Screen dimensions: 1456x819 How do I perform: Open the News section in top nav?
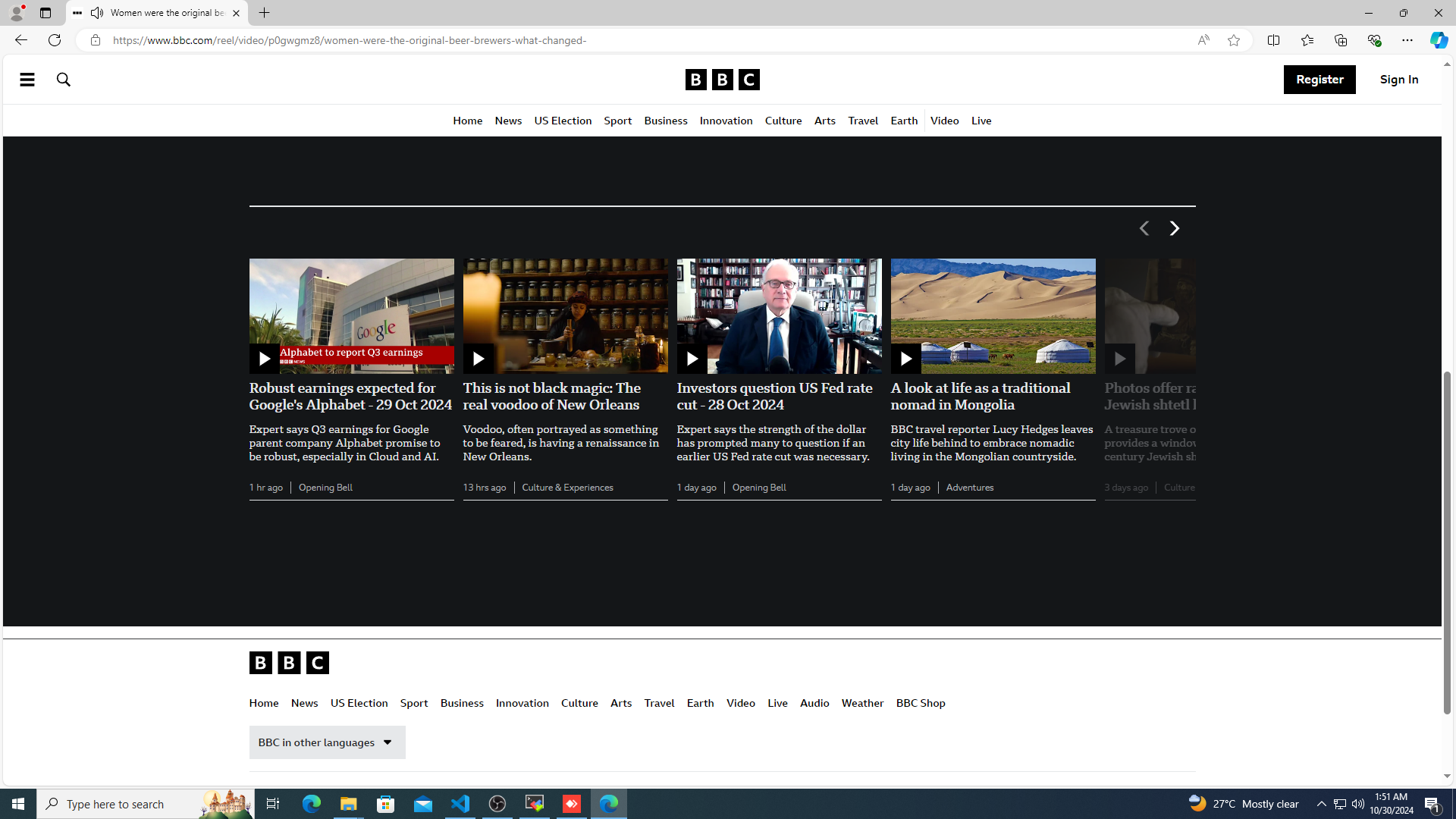point(508,121)
